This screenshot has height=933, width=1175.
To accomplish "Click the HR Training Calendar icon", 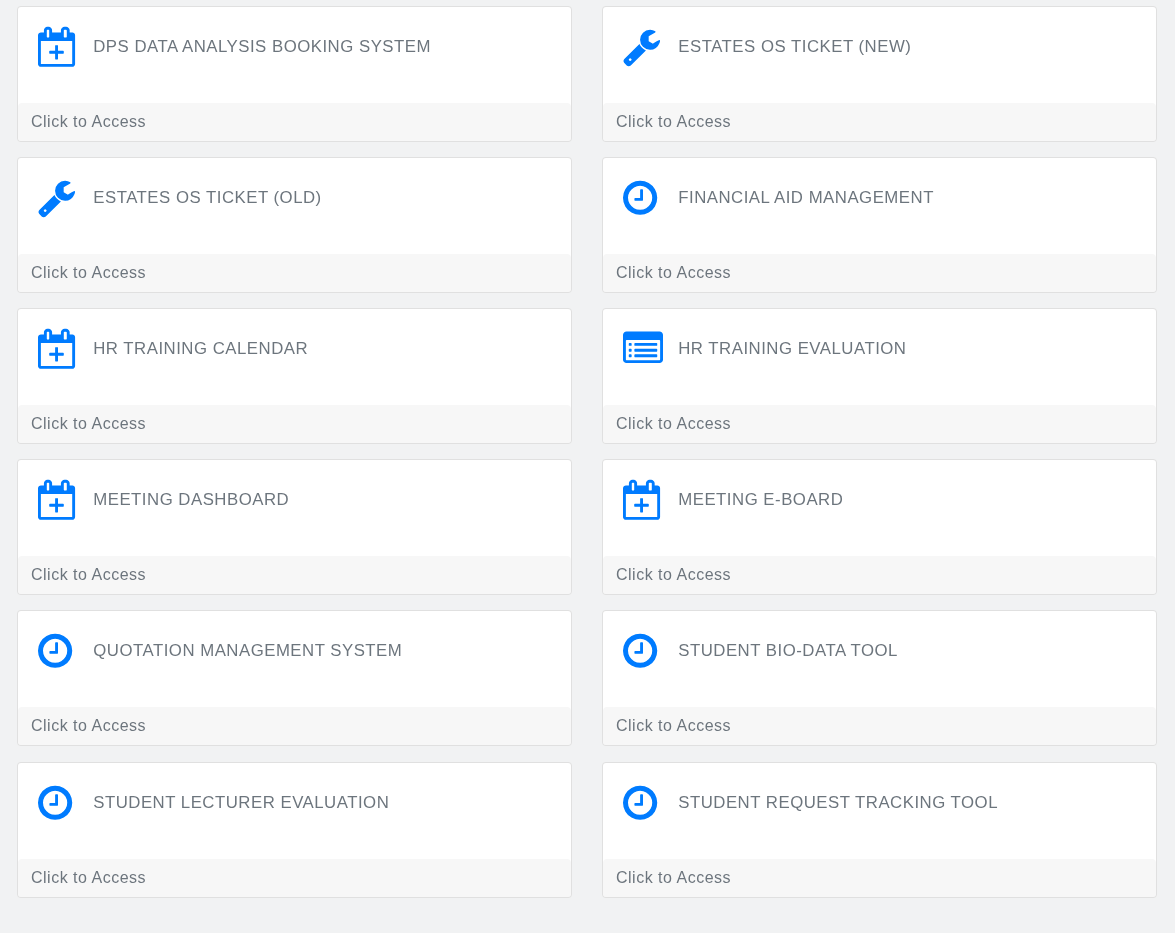I will point(56,349).
